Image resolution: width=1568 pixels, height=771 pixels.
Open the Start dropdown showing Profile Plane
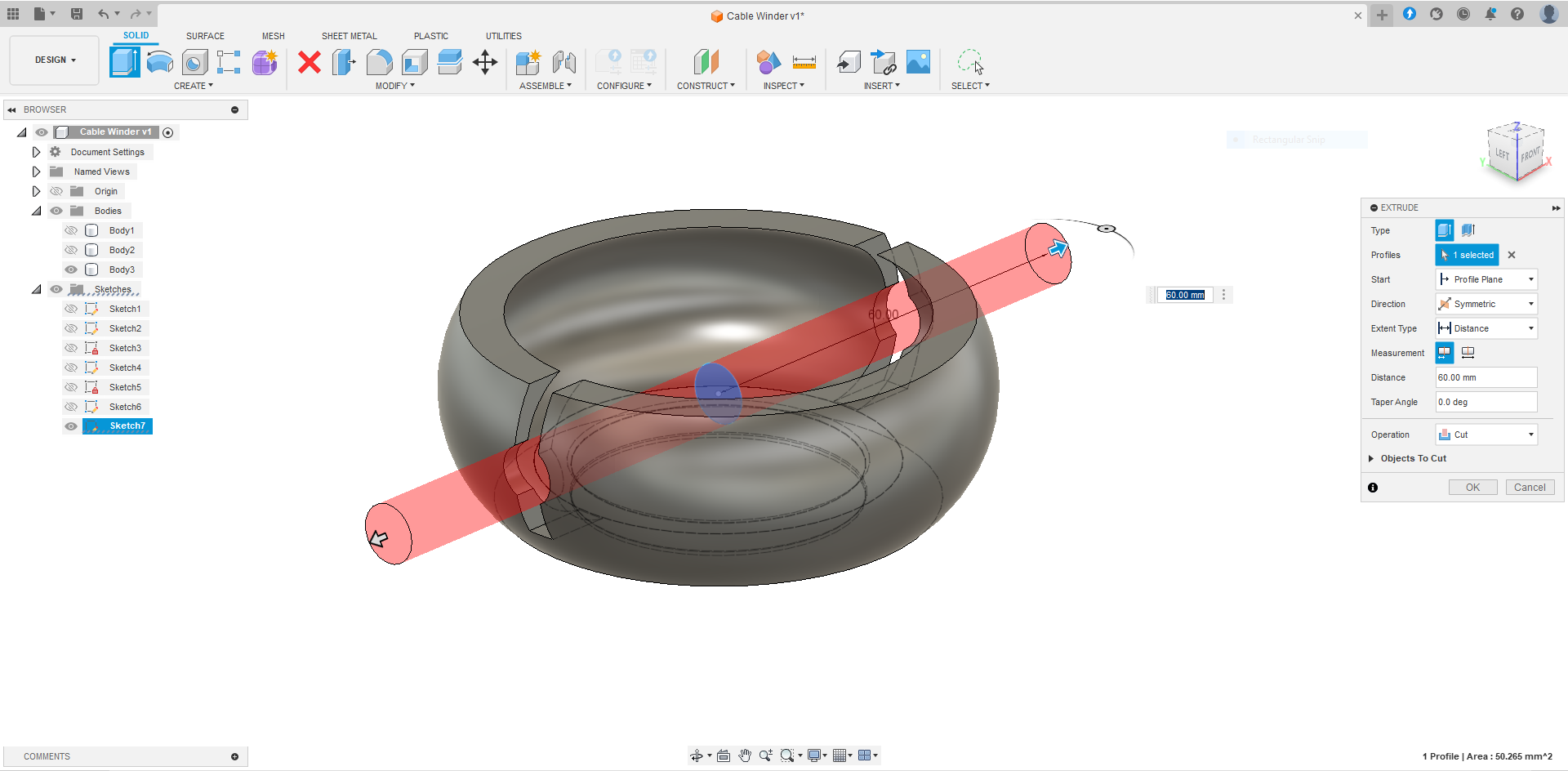pyautogui.click(x=1486, y=279)
